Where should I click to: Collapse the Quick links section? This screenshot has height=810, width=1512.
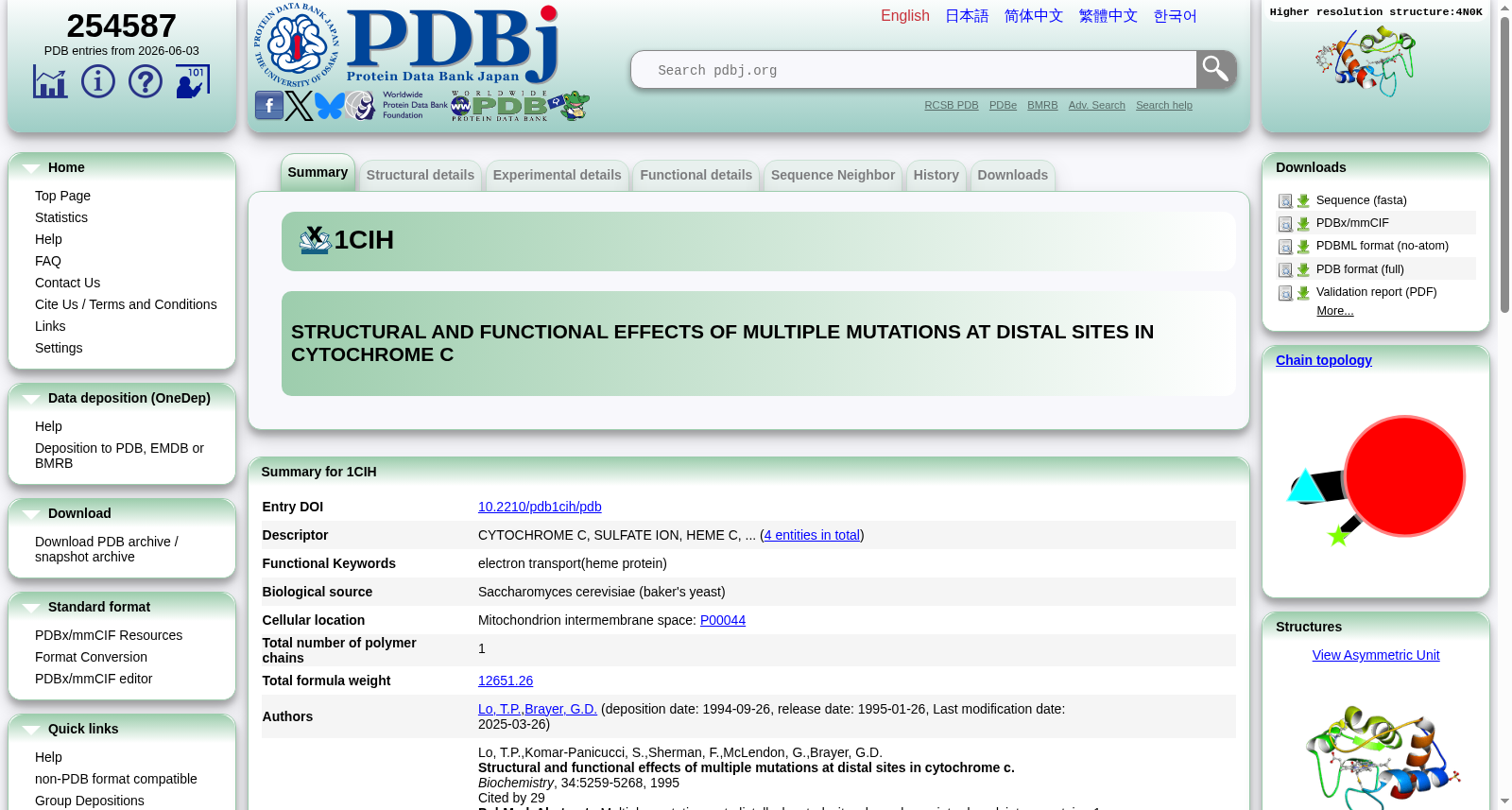pos(31,730)
